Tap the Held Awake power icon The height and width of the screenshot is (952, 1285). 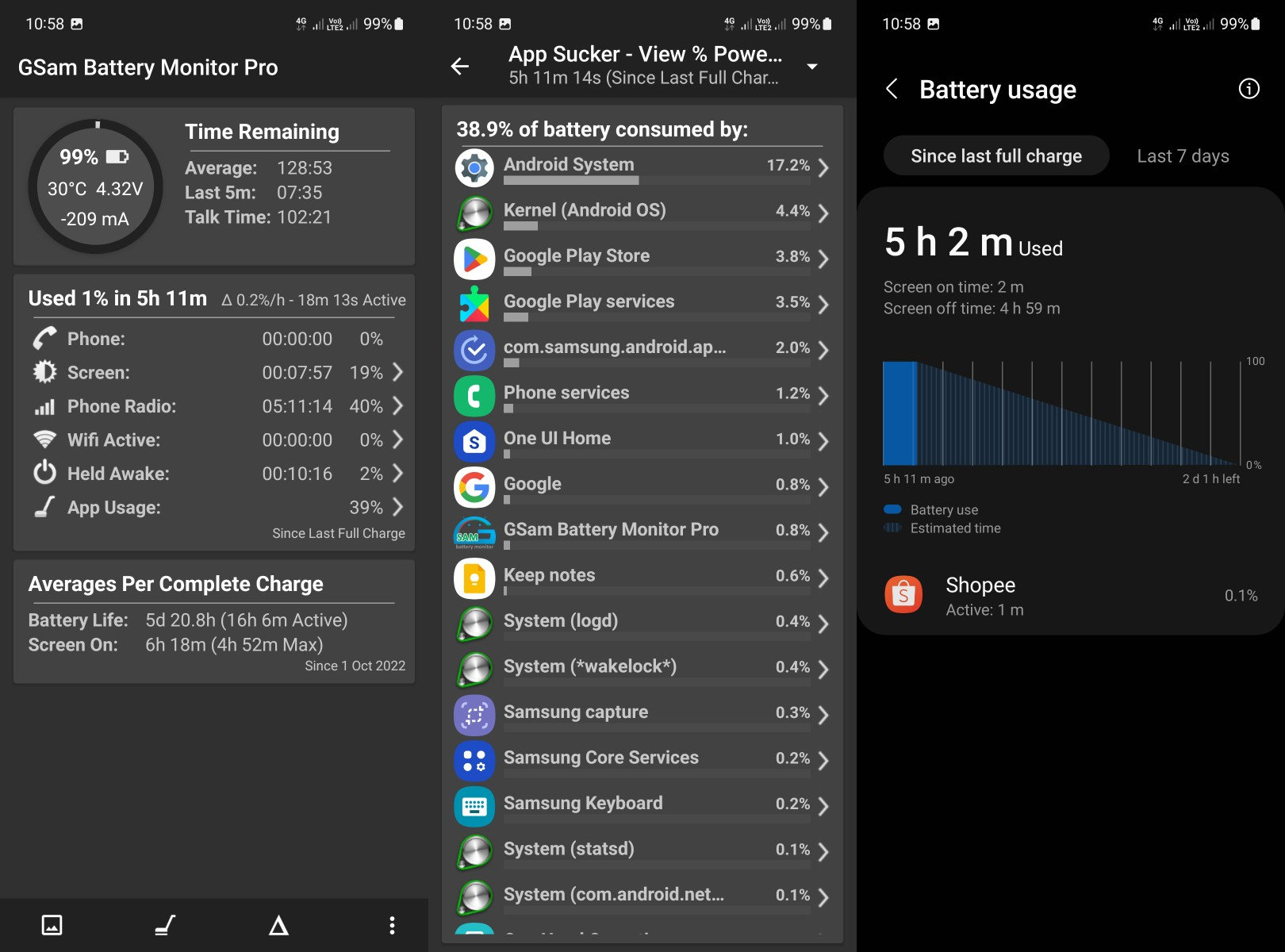(44, 473)
